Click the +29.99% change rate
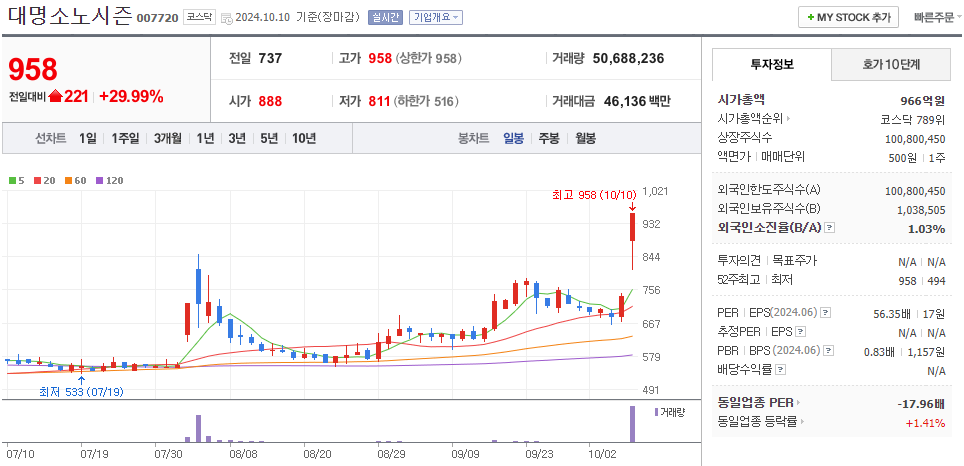964x466 pixels. (x=131, y=96)
